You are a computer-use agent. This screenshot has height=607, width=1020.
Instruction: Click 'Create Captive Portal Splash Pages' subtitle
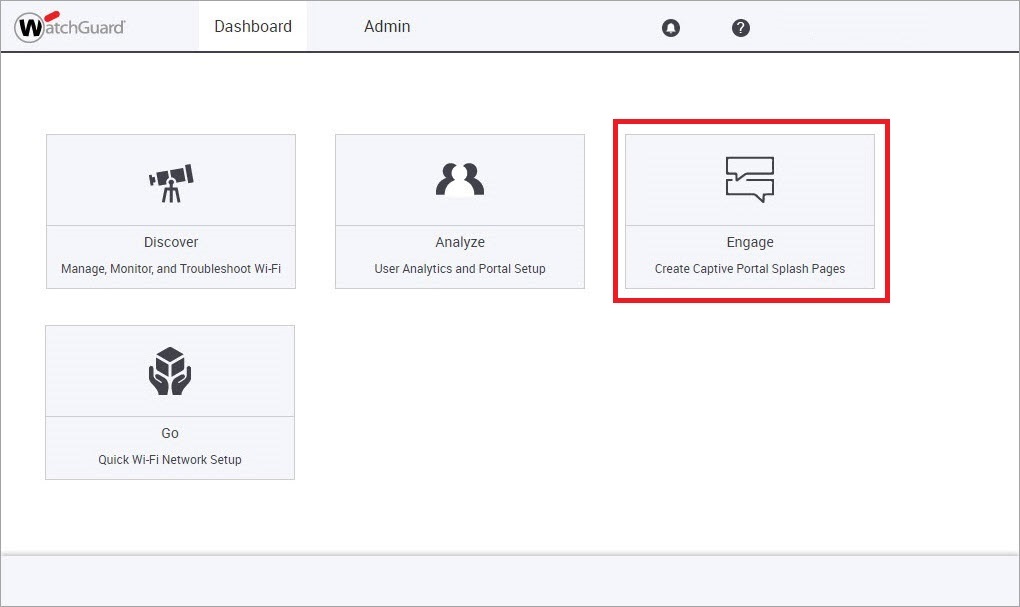[x=749, y=268]
